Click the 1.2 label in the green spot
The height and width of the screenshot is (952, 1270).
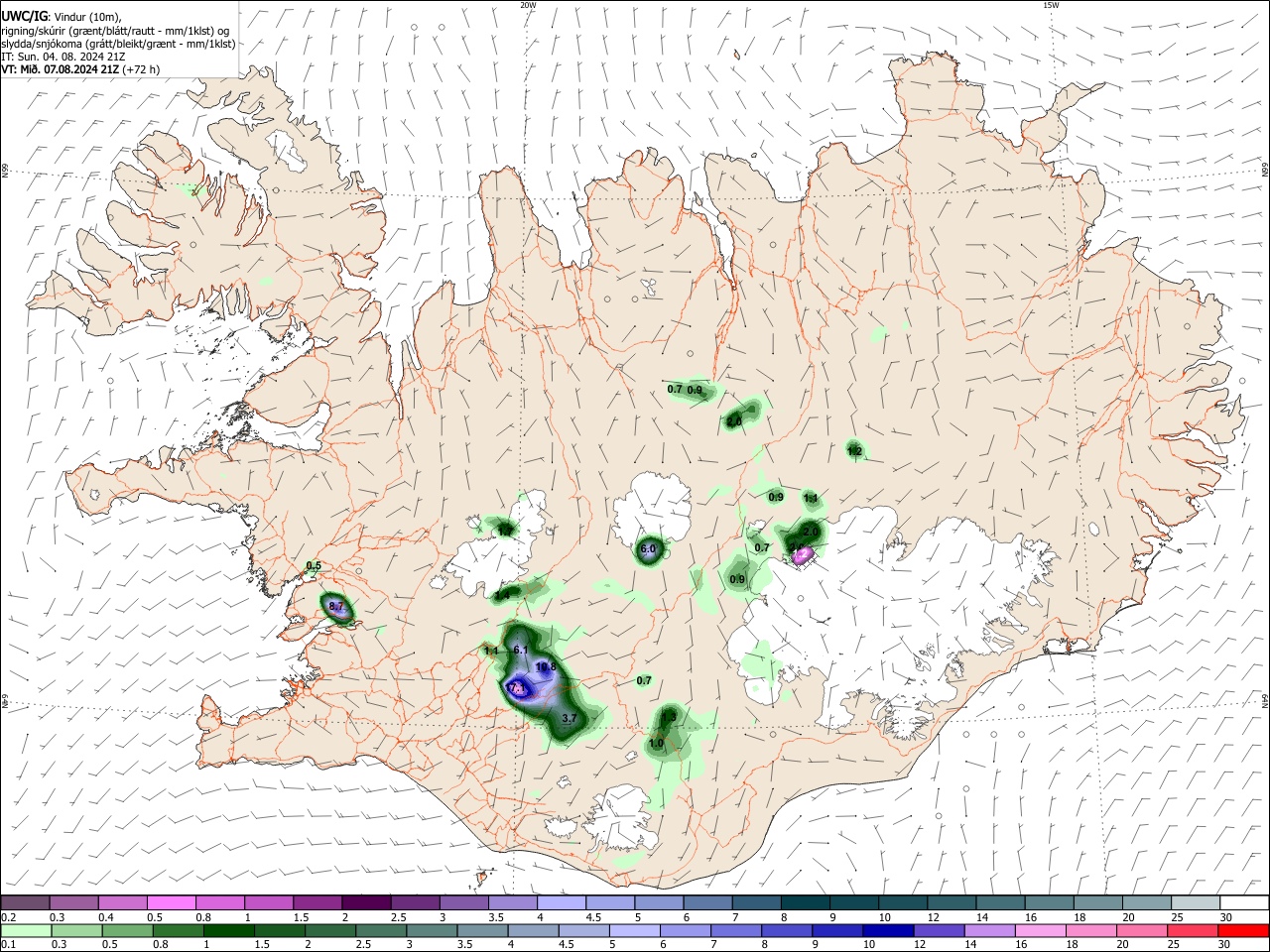(854, 451)
